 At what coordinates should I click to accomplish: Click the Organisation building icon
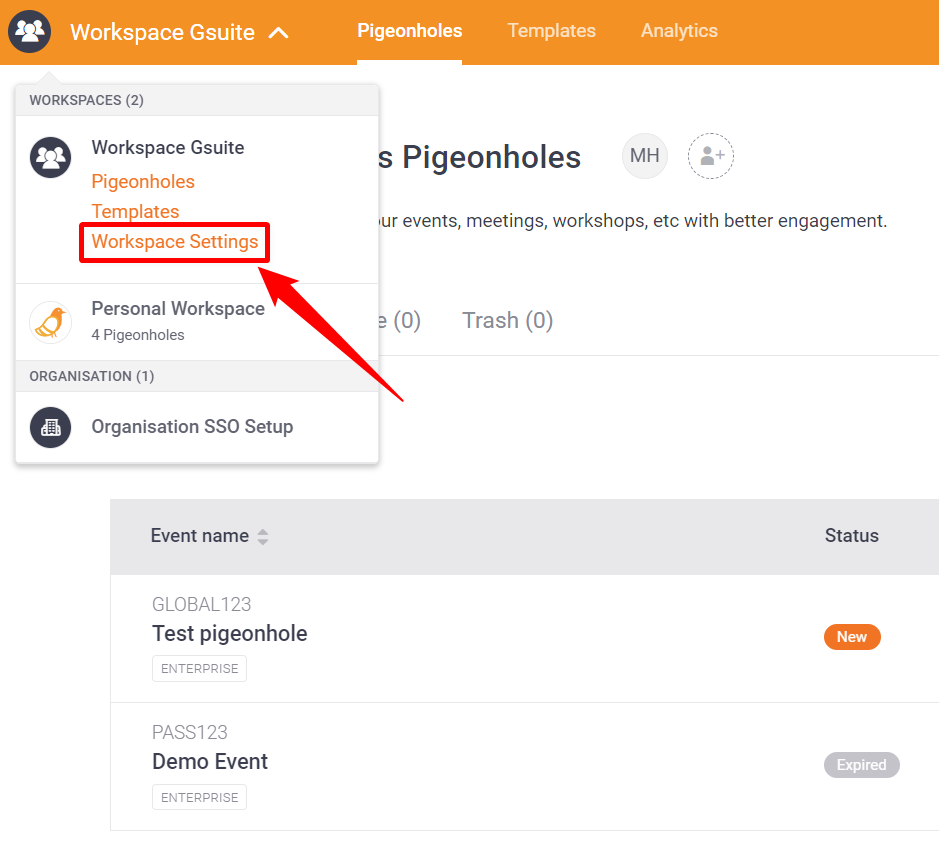(50, 427)
